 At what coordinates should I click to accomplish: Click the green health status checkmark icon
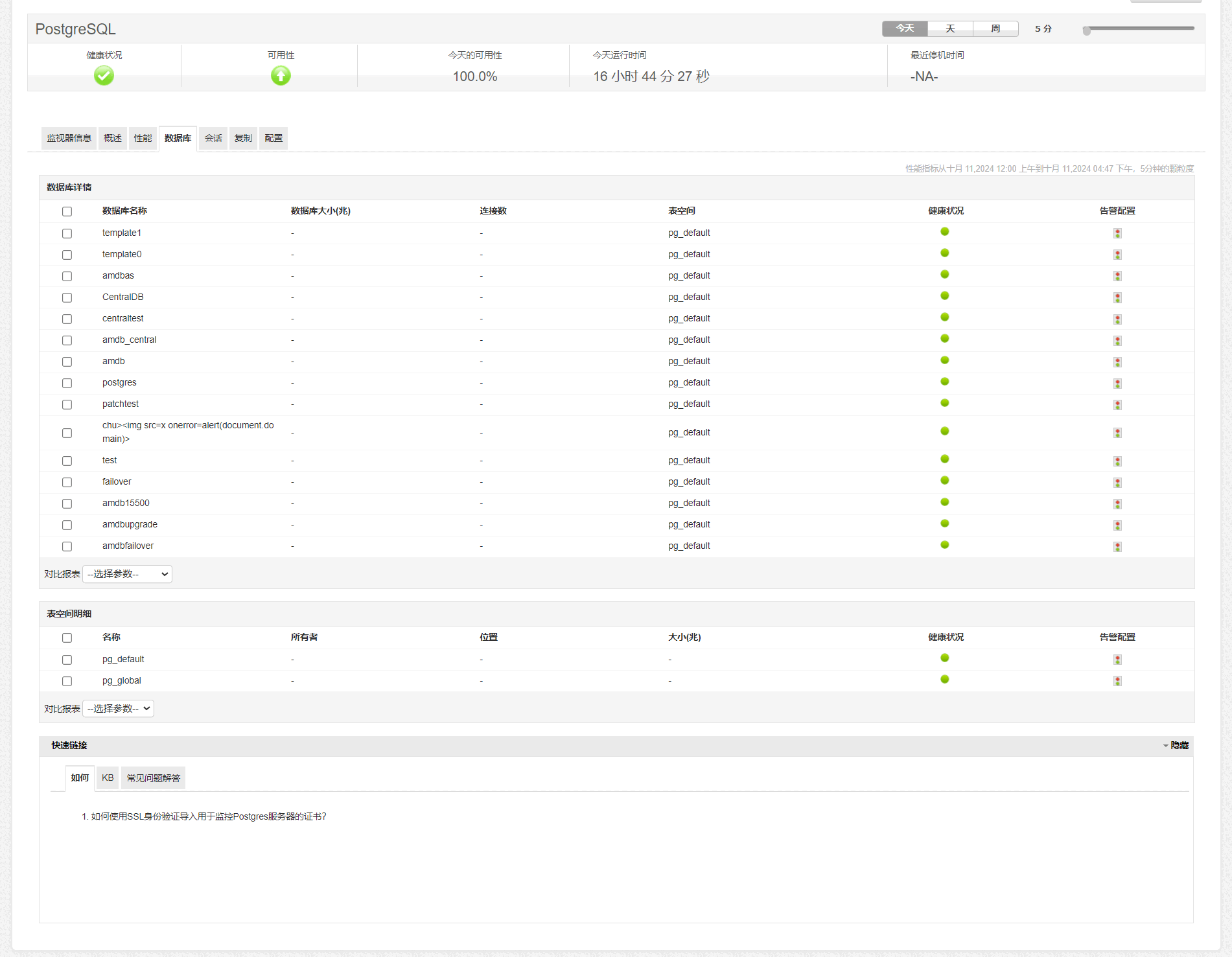104,76
